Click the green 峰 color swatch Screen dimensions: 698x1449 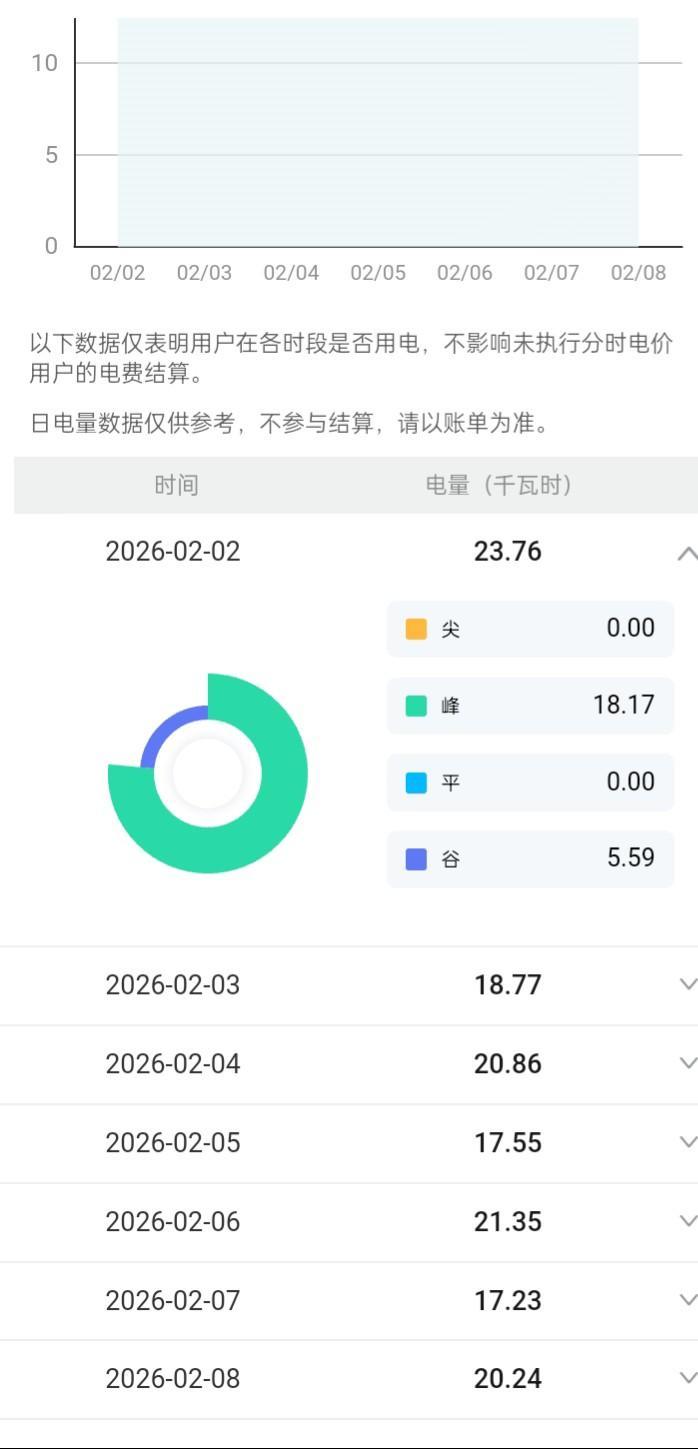416,706
